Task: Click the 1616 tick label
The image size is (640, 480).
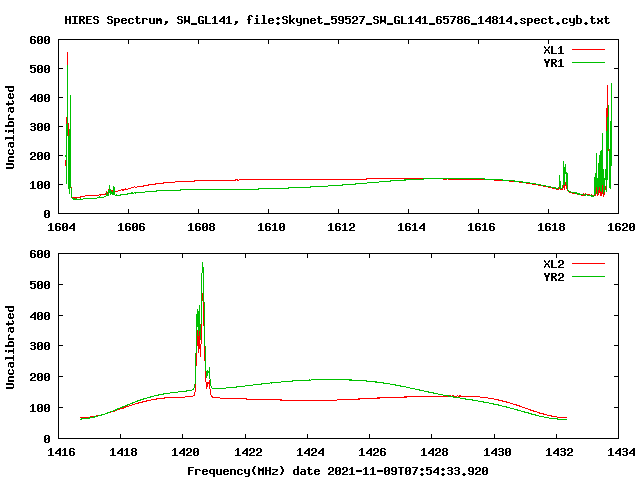Action: click(481, 227)
